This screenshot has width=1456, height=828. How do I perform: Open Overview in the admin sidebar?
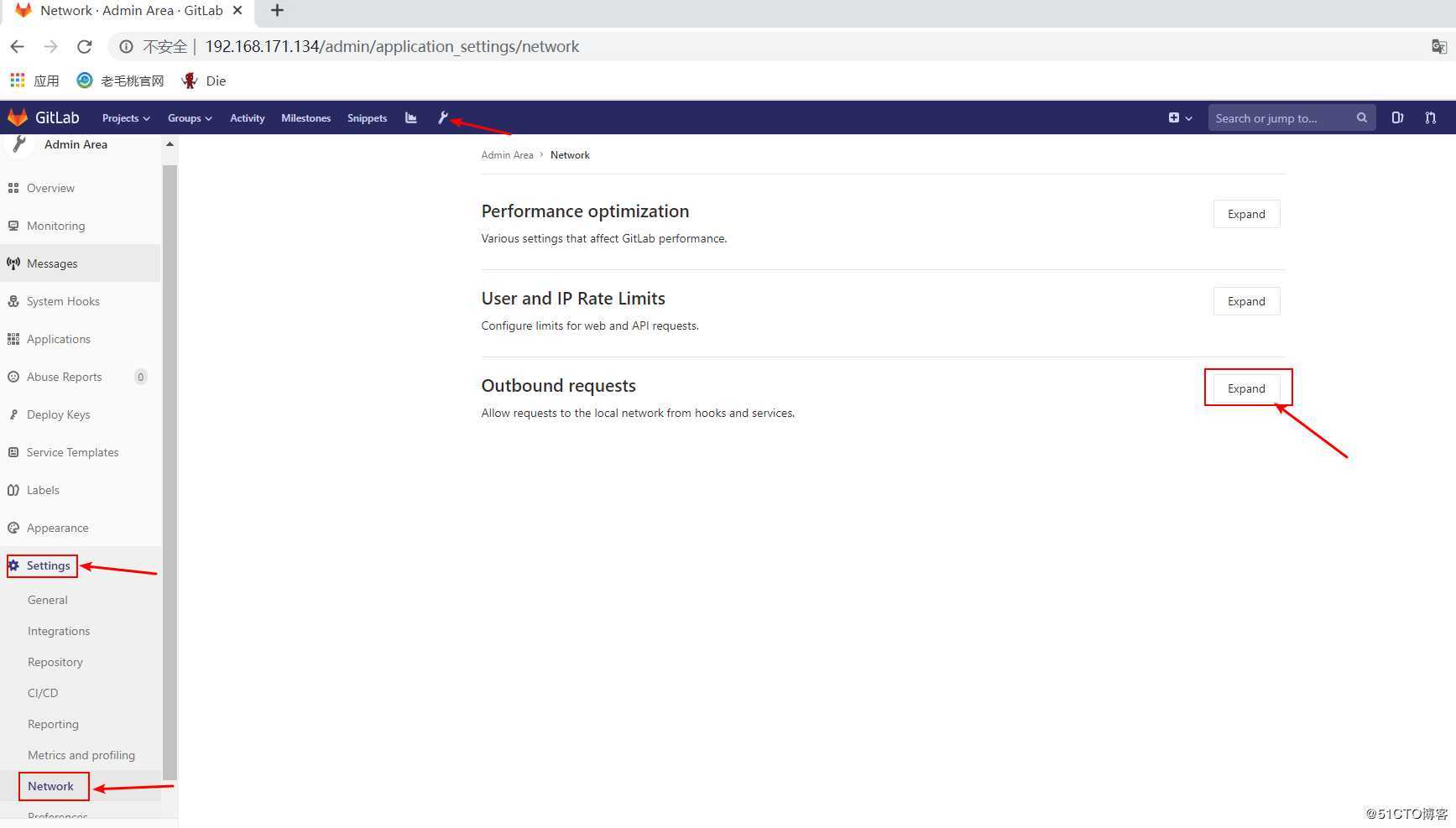coord(81,188)
